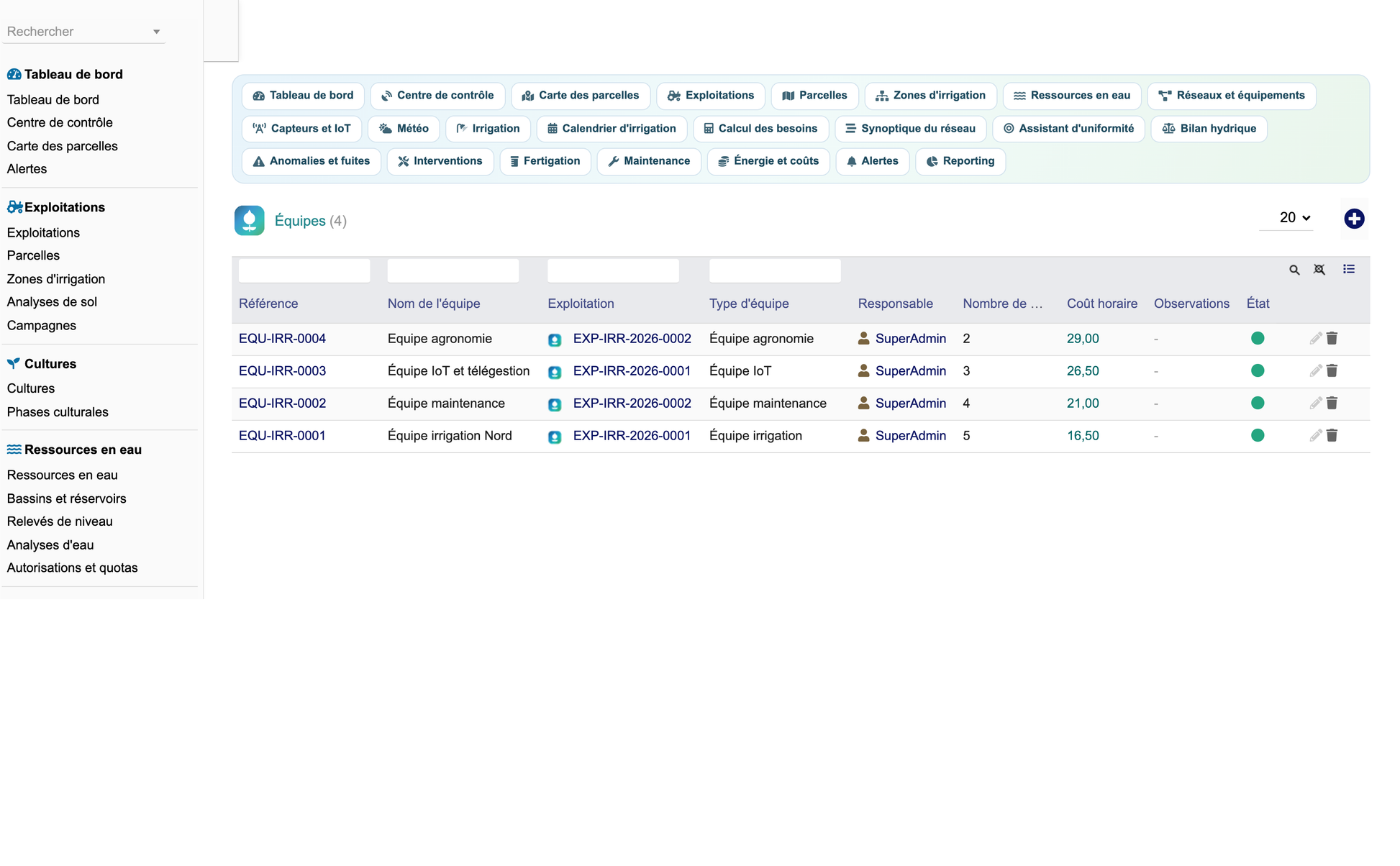Delete the EQU-IRR-0003 row via trash icon
Viewport: 1400px width, 866px height.
click(x=1332, y=370)
